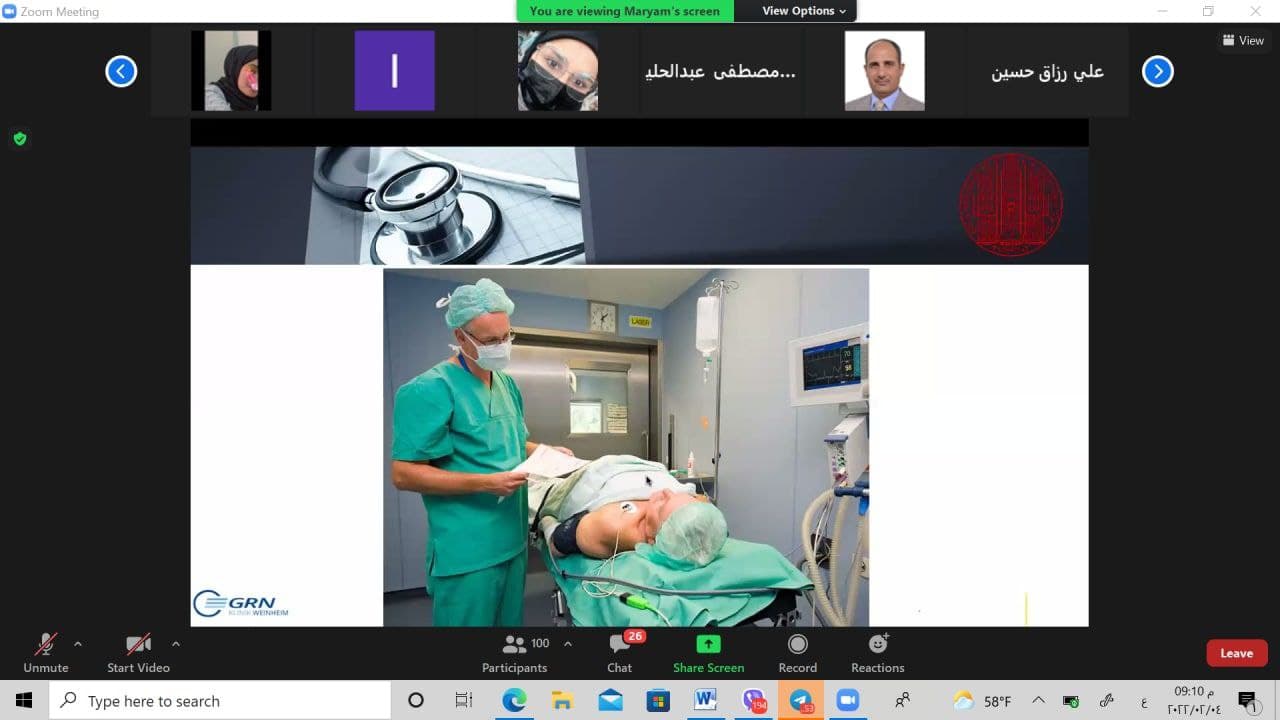This screenshot has width=1280, height=720.
Task: Click the Zoom icon on the taskbar
Action: [x=848, y=700]
